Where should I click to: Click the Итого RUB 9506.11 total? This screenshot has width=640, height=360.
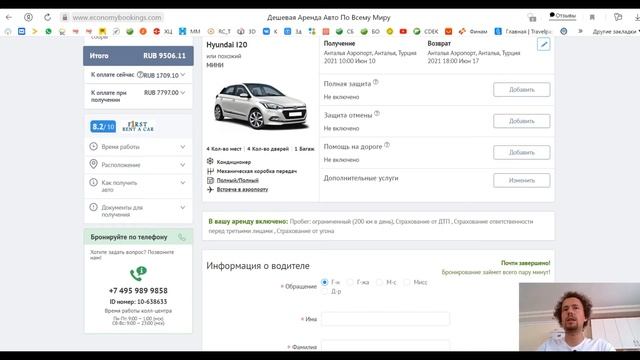(138, 56)
